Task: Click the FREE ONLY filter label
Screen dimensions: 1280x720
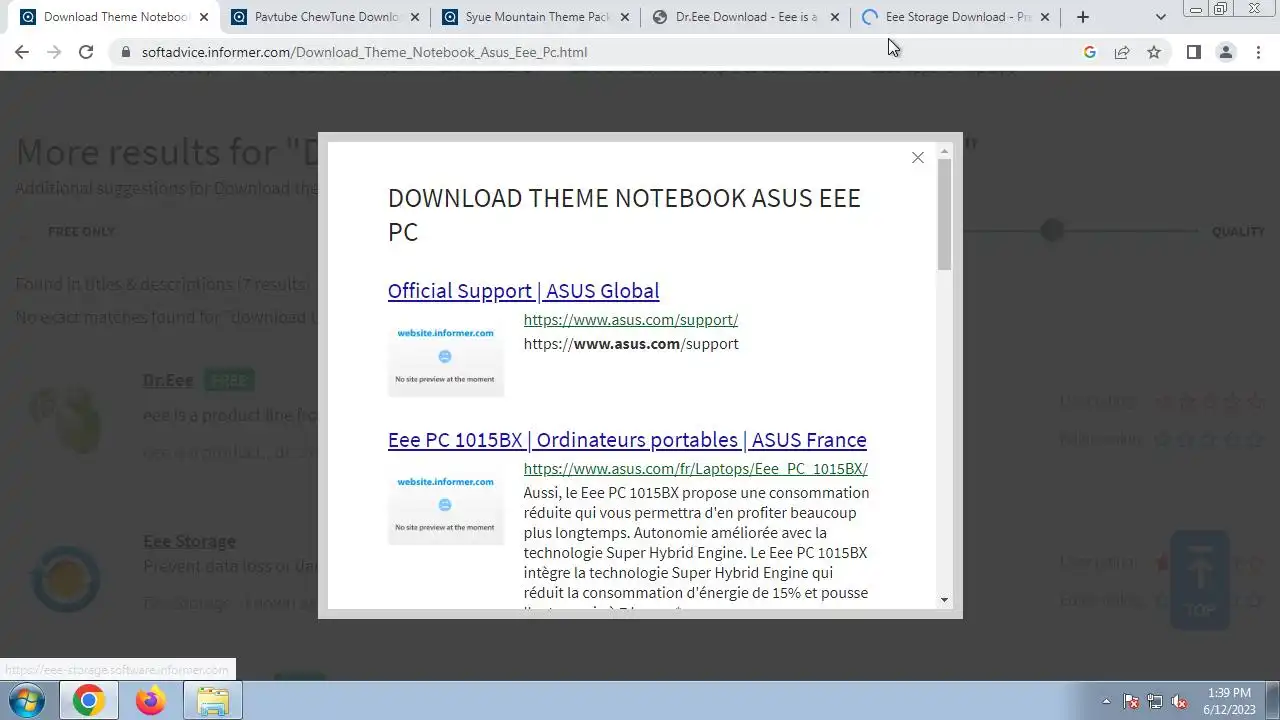Action: tap(81, 232)
